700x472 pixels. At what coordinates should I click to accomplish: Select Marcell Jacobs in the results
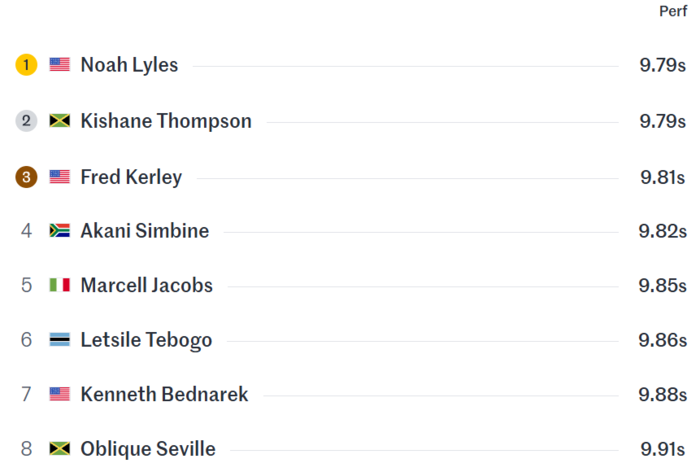[146, 285]
